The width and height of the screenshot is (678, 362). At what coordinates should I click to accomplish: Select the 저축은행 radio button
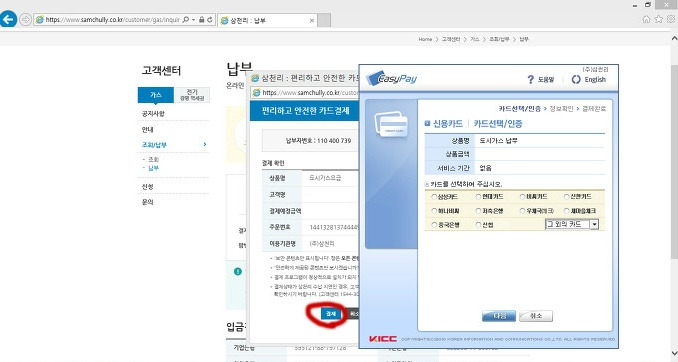pos(478,211)
